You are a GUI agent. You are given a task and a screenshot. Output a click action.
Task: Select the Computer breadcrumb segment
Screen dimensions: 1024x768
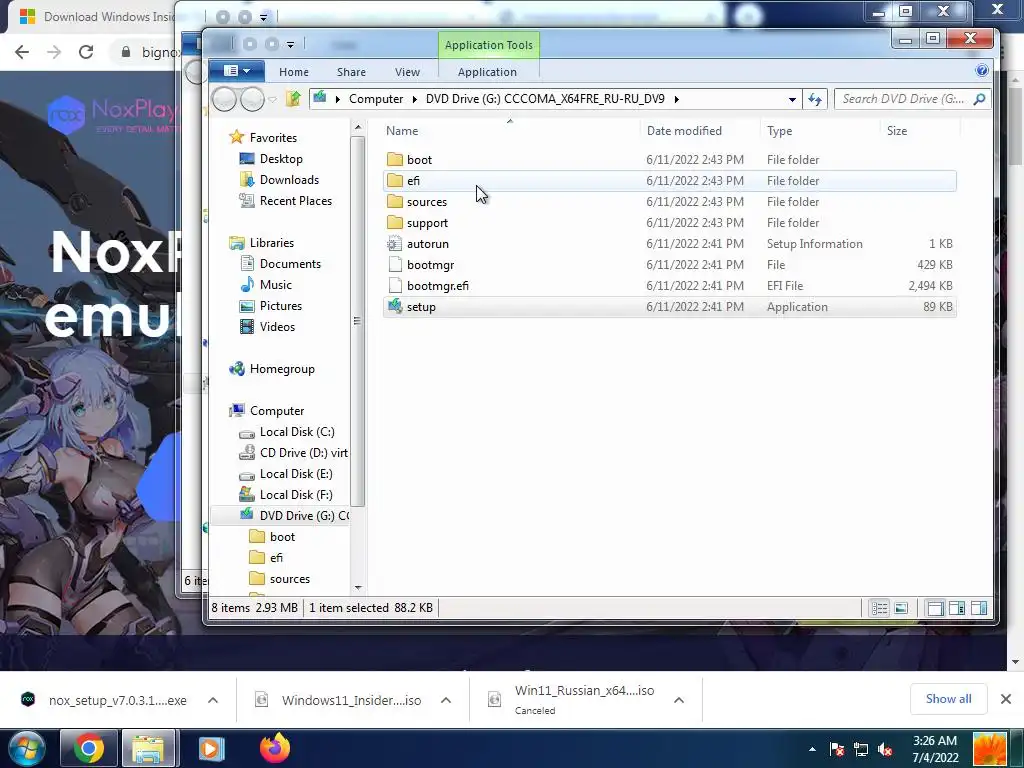point(376,99)
